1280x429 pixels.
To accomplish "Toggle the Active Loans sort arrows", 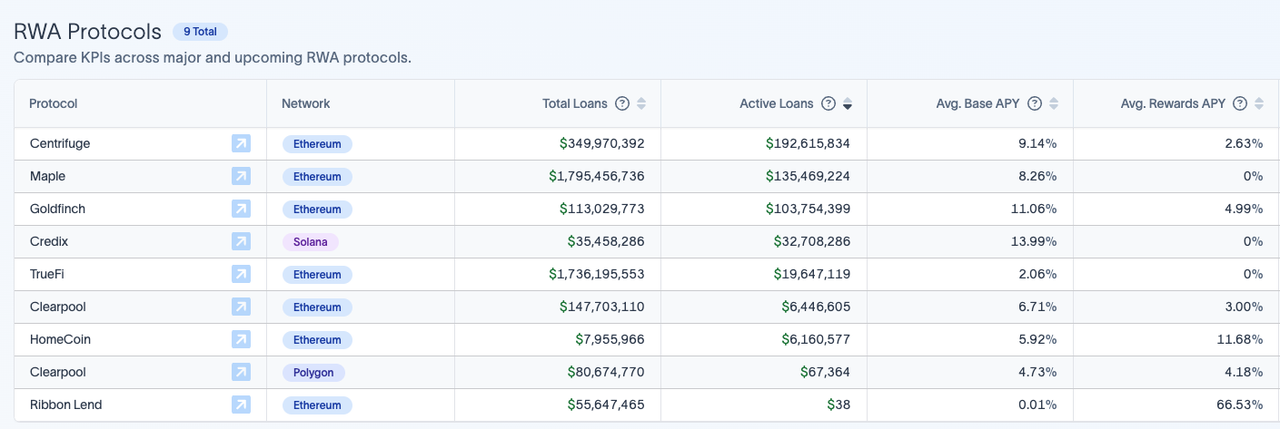I will click(x=848, y=104).
